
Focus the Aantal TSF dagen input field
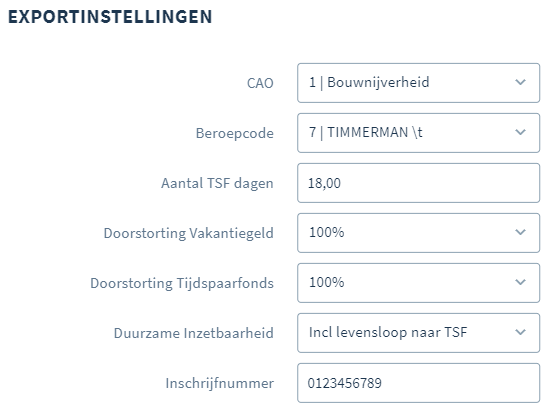point(418,183)
